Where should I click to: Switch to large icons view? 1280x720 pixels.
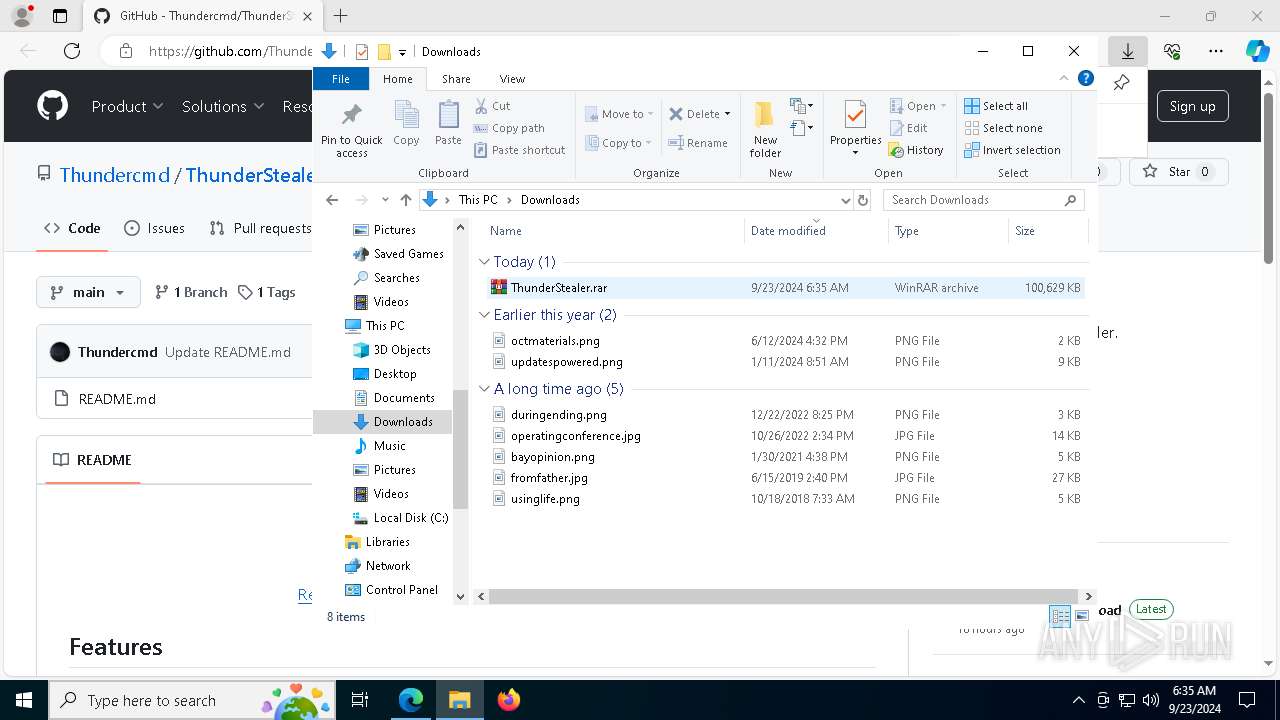tap(1081, 615)
